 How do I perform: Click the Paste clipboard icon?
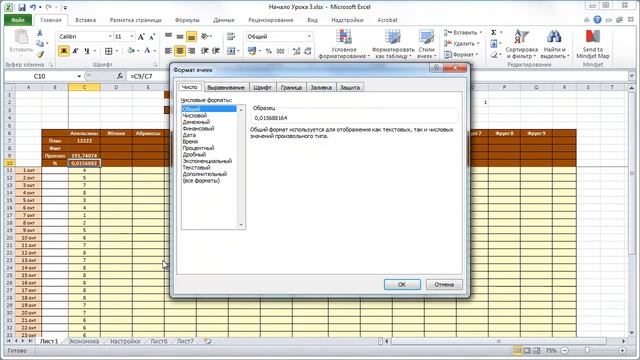pyautogui.click(x=21, y=37)
